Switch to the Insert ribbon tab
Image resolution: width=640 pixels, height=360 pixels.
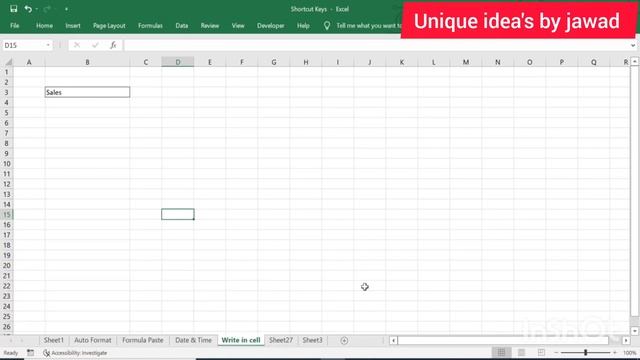pos(73,25)
